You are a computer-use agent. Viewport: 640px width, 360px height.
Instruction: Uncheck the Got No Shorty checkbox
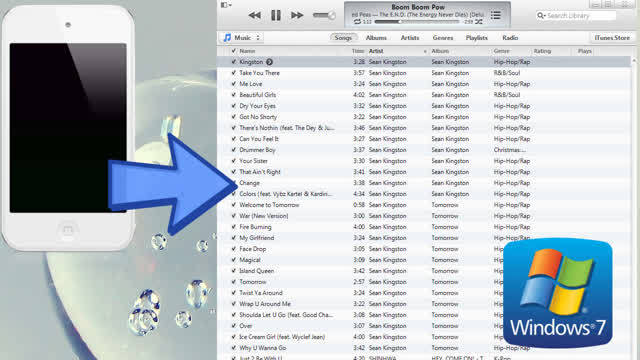(233, 117)
